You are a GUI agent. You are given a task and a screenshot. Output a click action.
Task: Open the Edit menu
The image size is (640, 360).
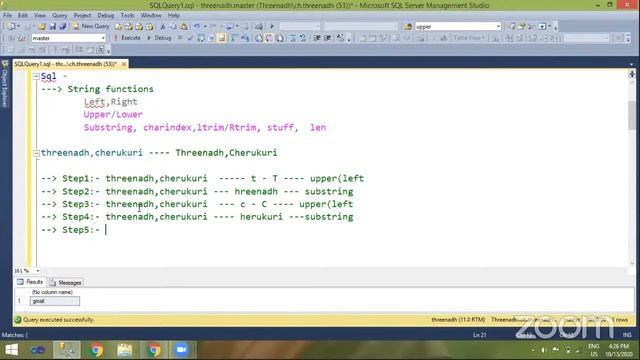23,16
